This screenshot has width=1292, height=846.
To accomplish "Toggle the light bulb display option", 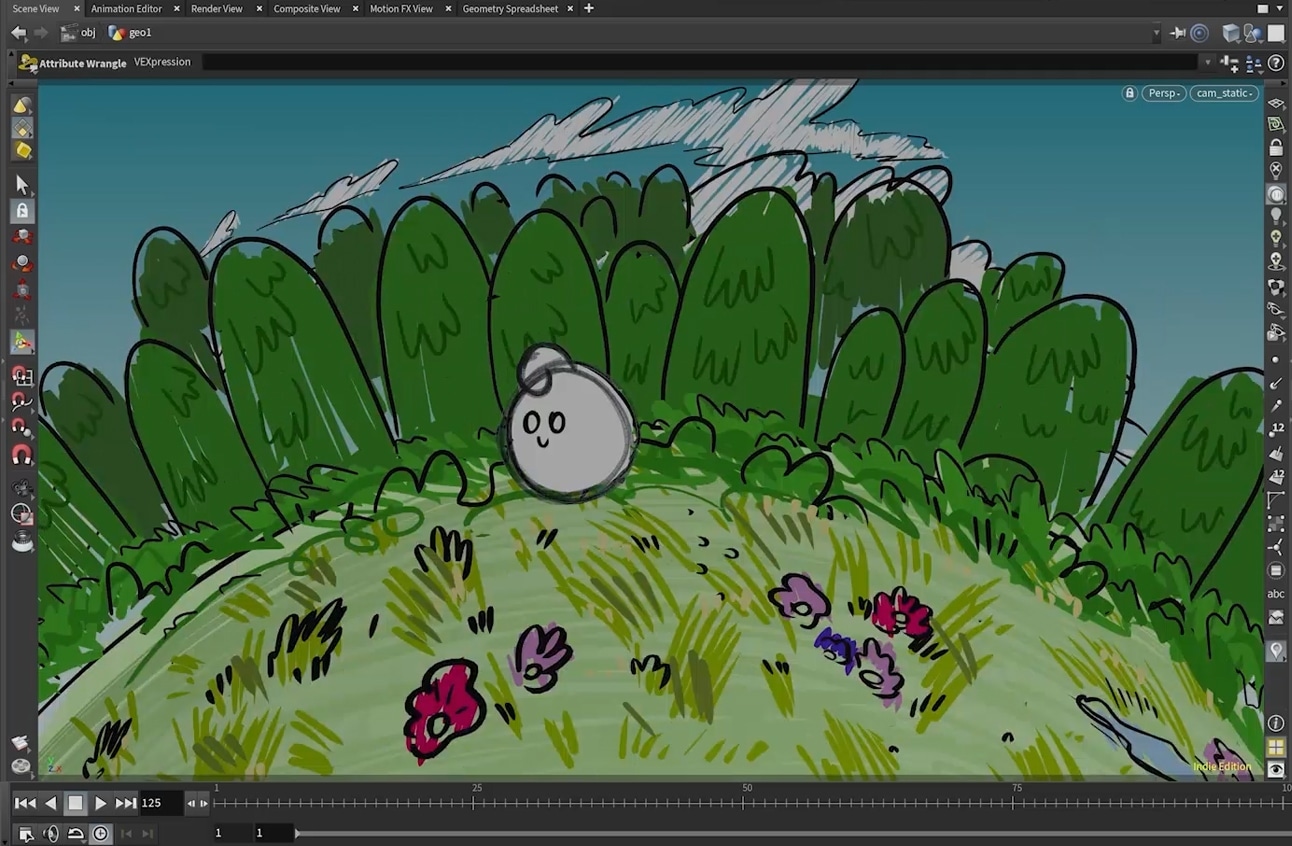I will point(1276,215).
